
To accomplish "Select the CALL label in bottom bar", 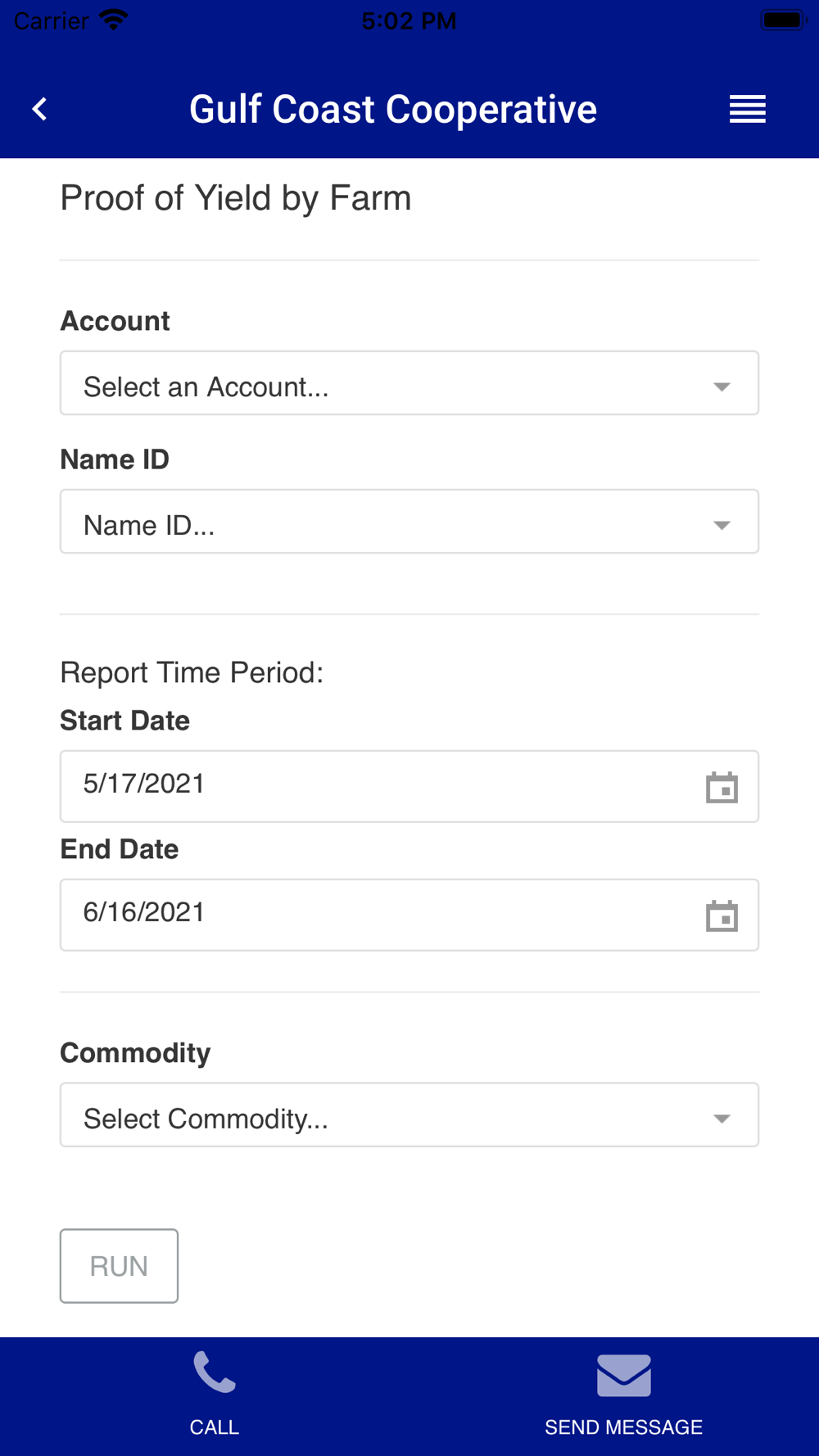I will click(215, 1427).
